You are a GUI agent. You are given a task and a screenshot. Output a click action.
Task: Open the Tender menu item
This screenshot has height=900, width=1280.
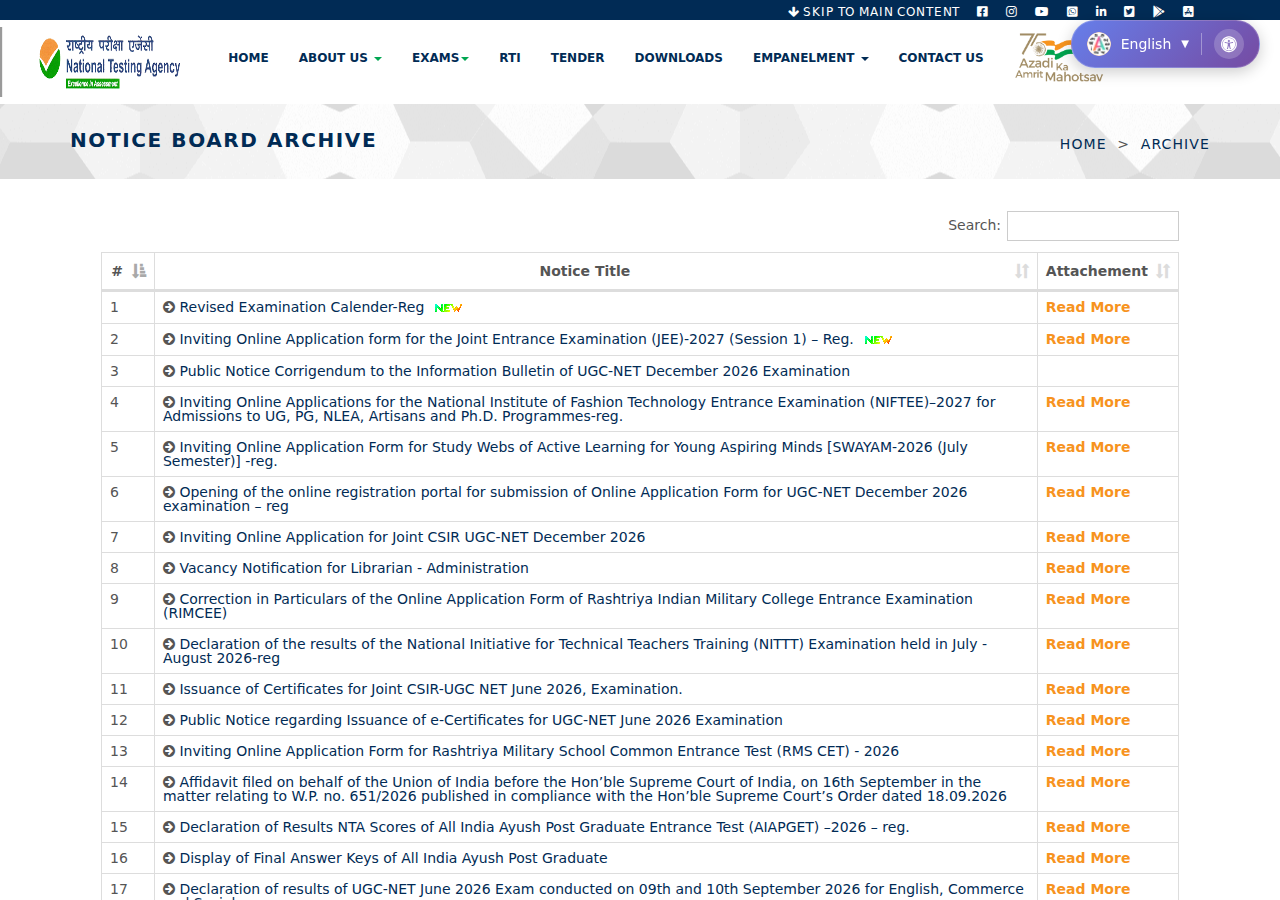(577, 58)
